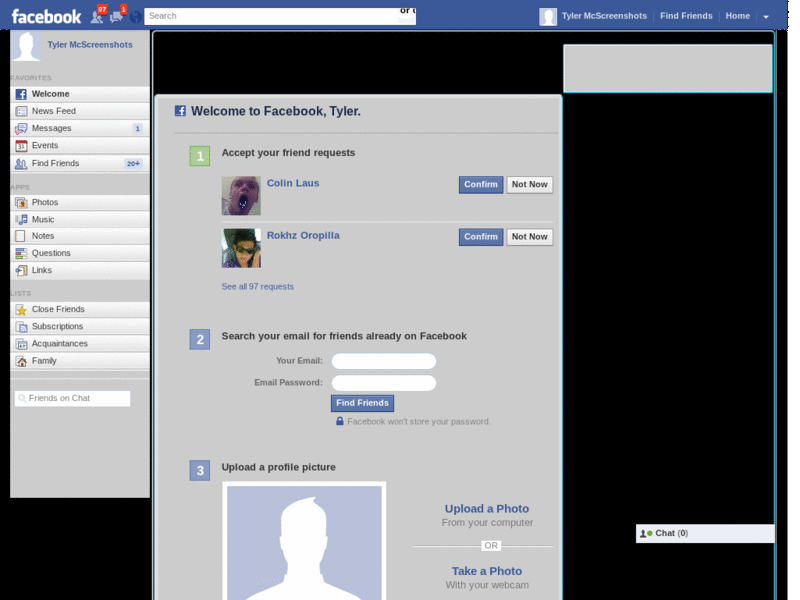Open friend requests from the top bar
Viewport: 800px width, 600px height.
pyautogui.click(x=96, y=18)
